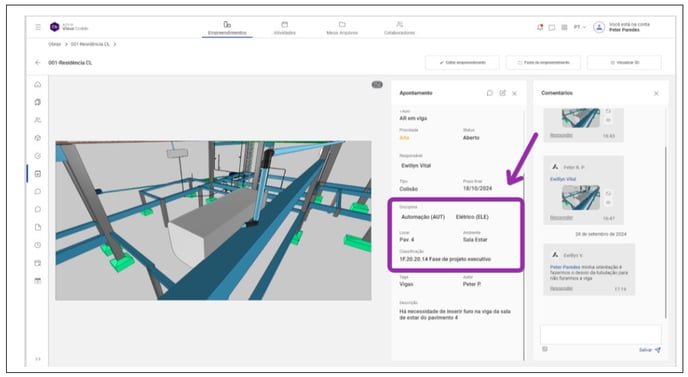Select the Elétrico (ELE) discipline tag
This screenshot has height=377, width=688.
coord(472,217)
